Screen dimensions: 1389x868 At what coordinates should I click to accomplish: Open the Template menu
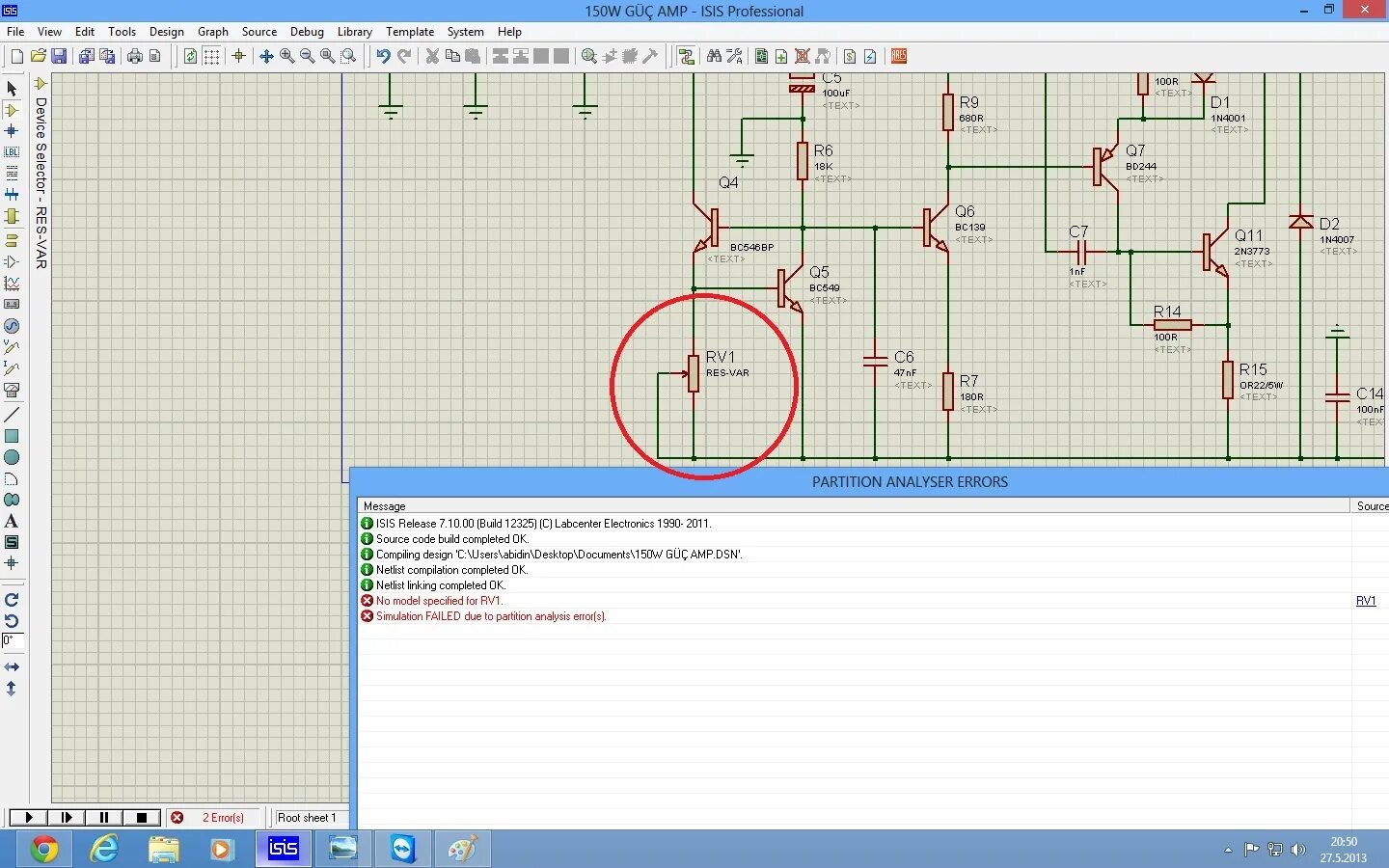click(410, 32)
